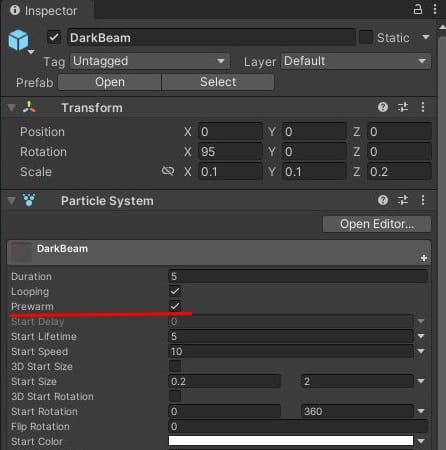Click the Open Editor... button
Viewport: 446px width, 450px height.
377,224
